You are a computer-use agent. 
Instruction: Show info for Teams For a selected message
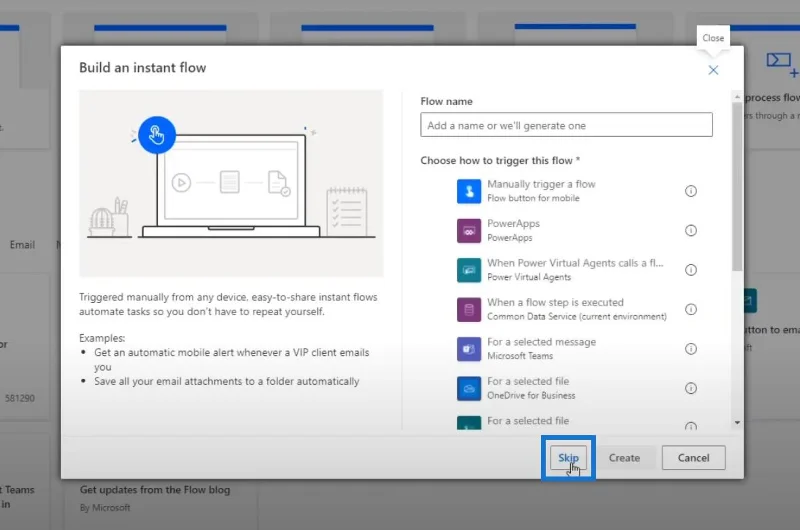(690, 349)
